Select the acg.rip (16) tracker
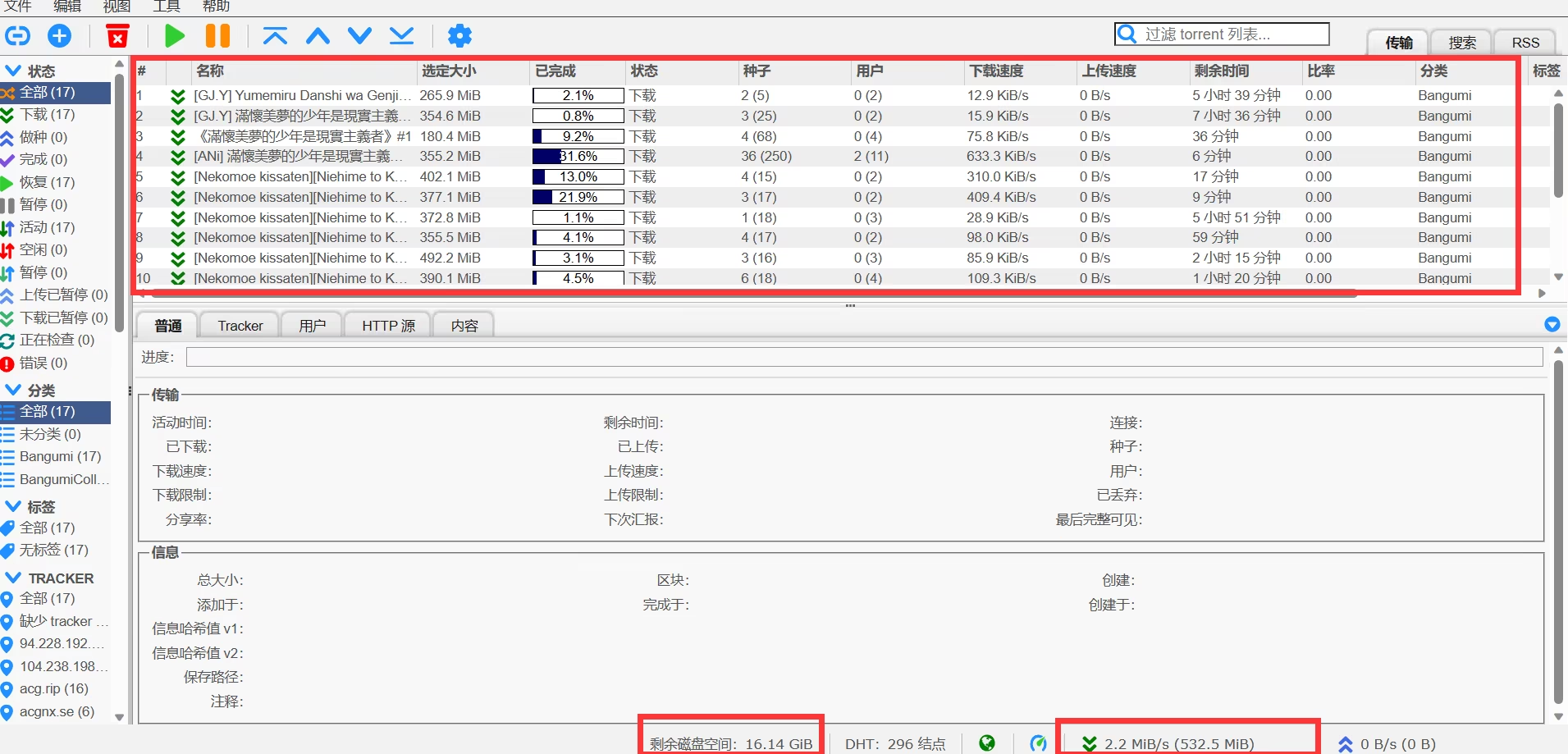The image size is (1568, 754). click(x=53, y=688)
